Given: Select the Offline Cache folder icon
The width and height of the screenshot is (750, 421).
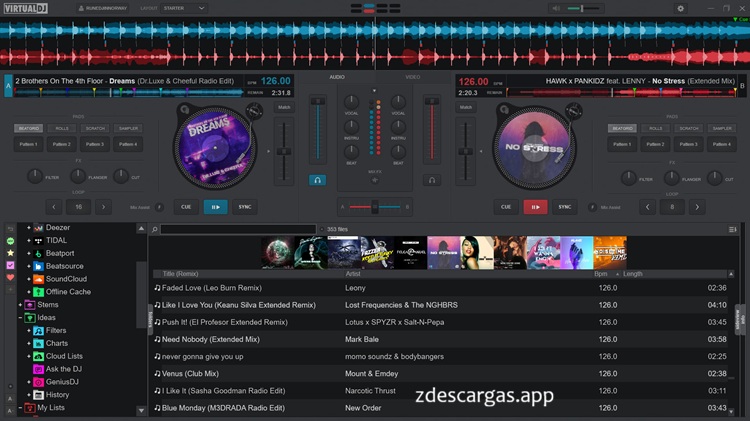Looking at the screenshot, I should [x=38, y=292].
